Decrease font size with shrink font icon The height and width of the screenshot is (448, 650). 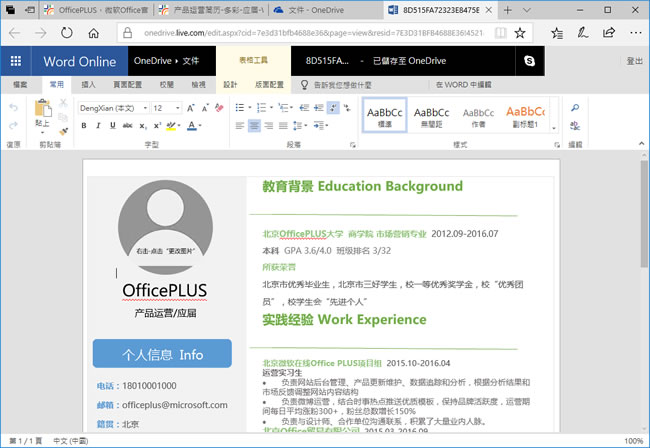point(205,108)
